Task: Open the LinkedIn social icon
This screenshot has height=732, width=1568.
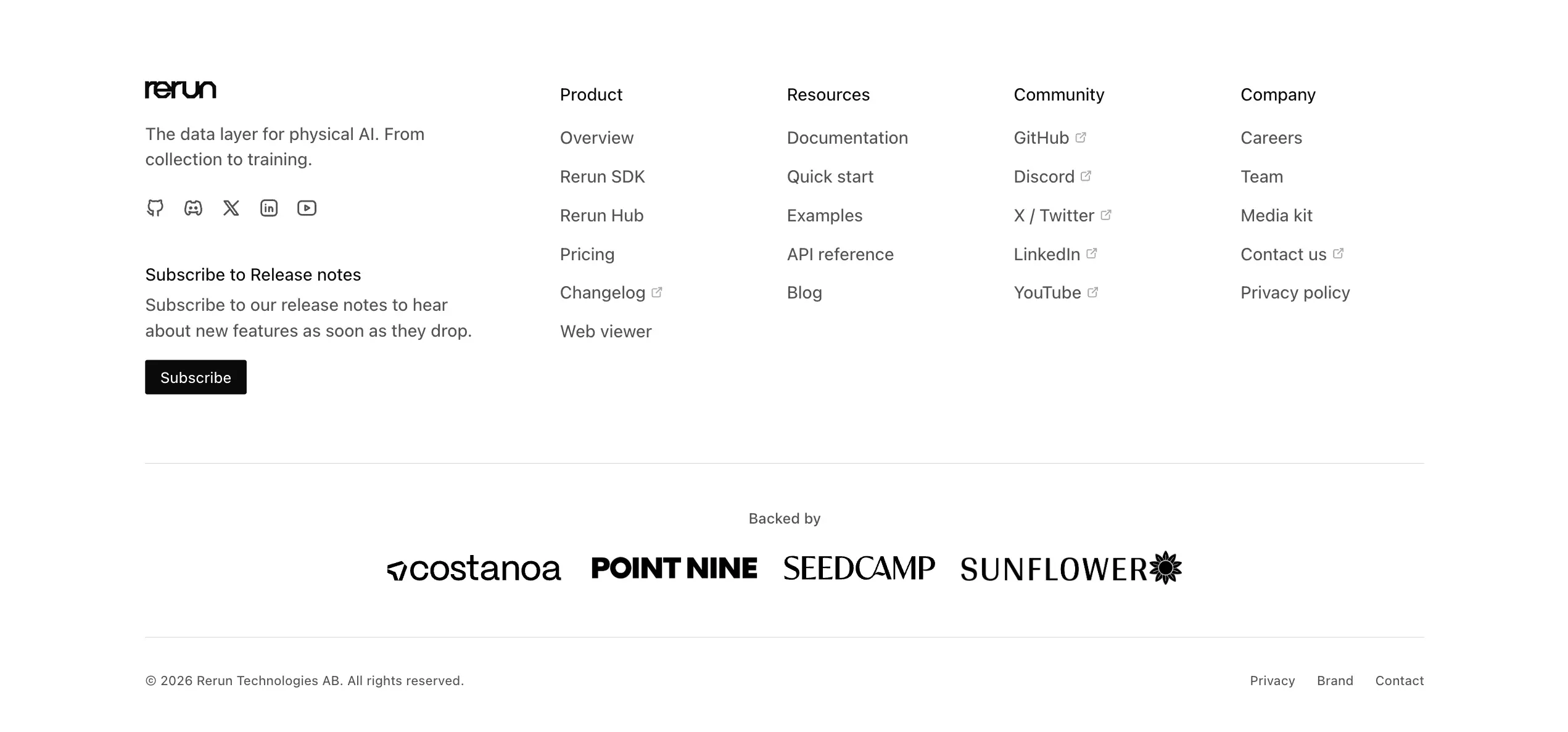Action: pos(269,208)
